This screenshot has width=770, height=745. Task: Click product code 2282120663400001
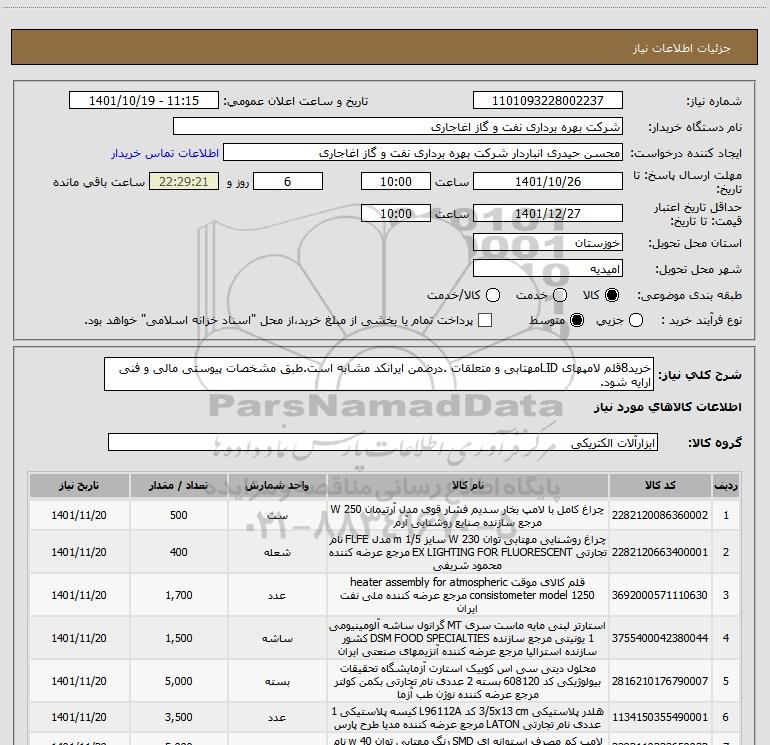(x=660, y=552)
